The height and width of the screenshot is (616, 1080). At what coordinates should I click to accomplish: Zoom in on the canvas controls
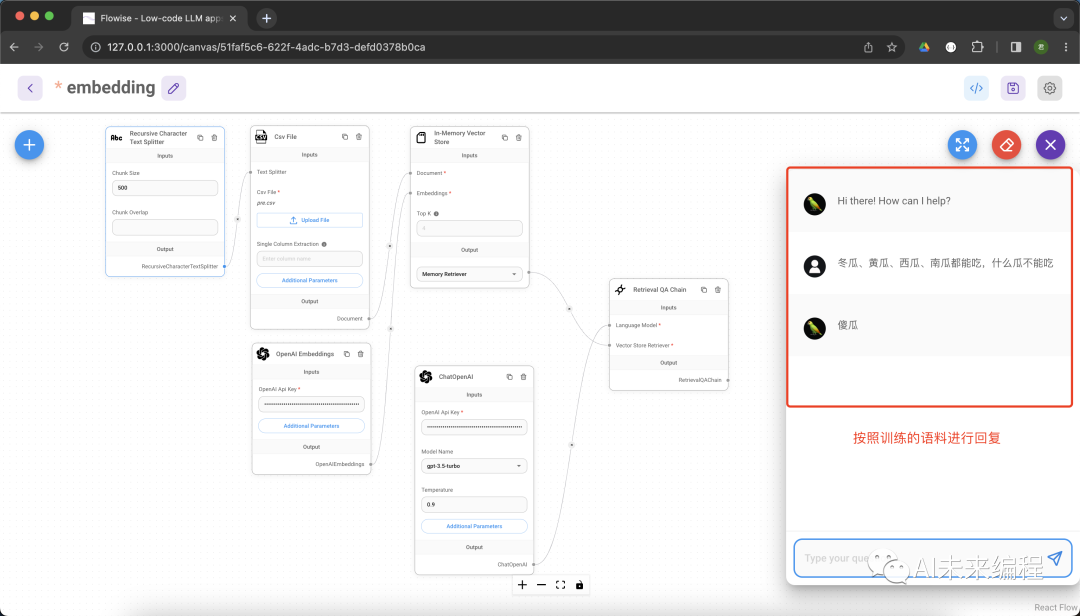point(522,585)
